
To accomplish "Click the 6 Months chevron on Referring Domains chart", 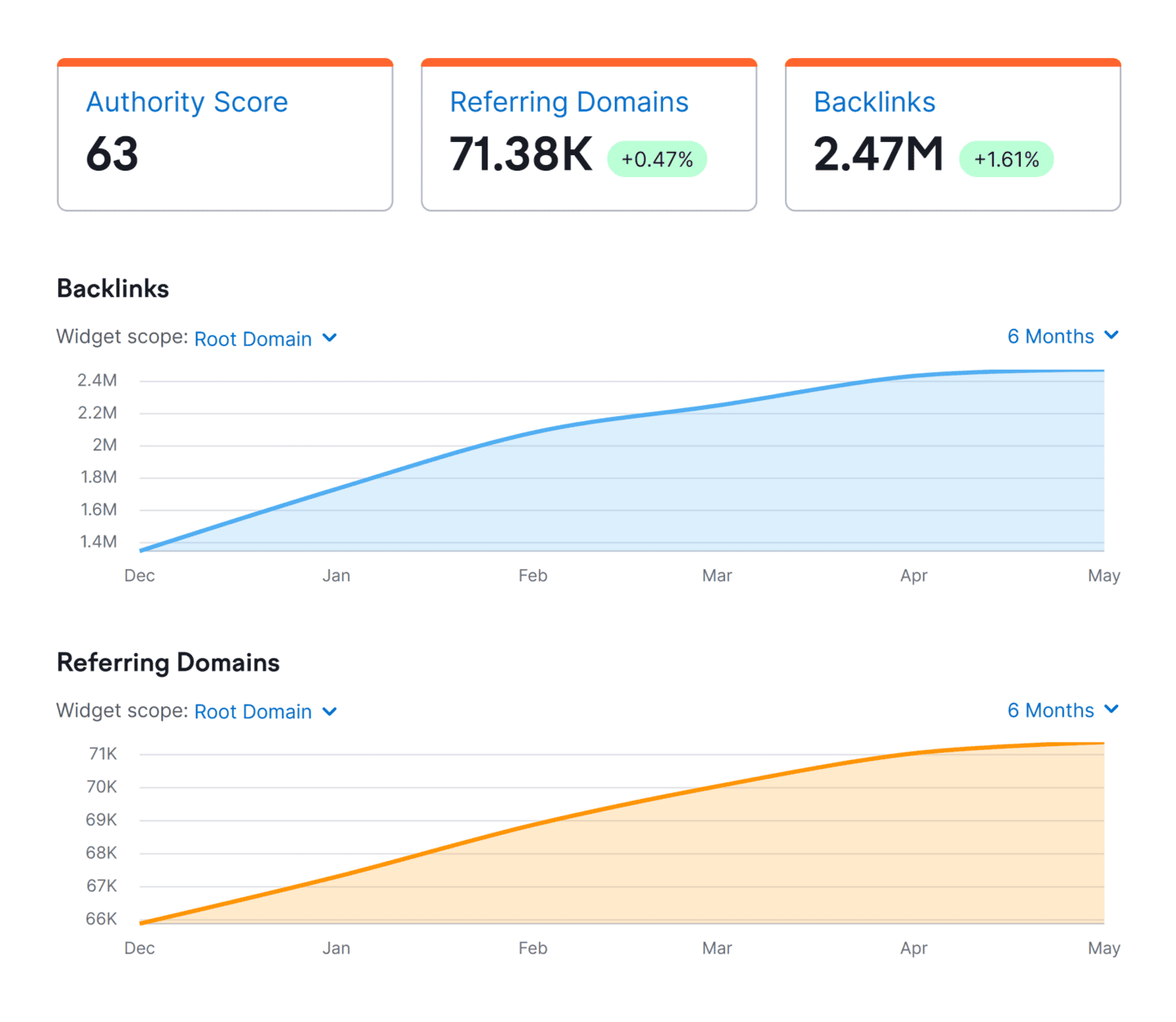I will pyautogui.click(x=1111, y=709).
